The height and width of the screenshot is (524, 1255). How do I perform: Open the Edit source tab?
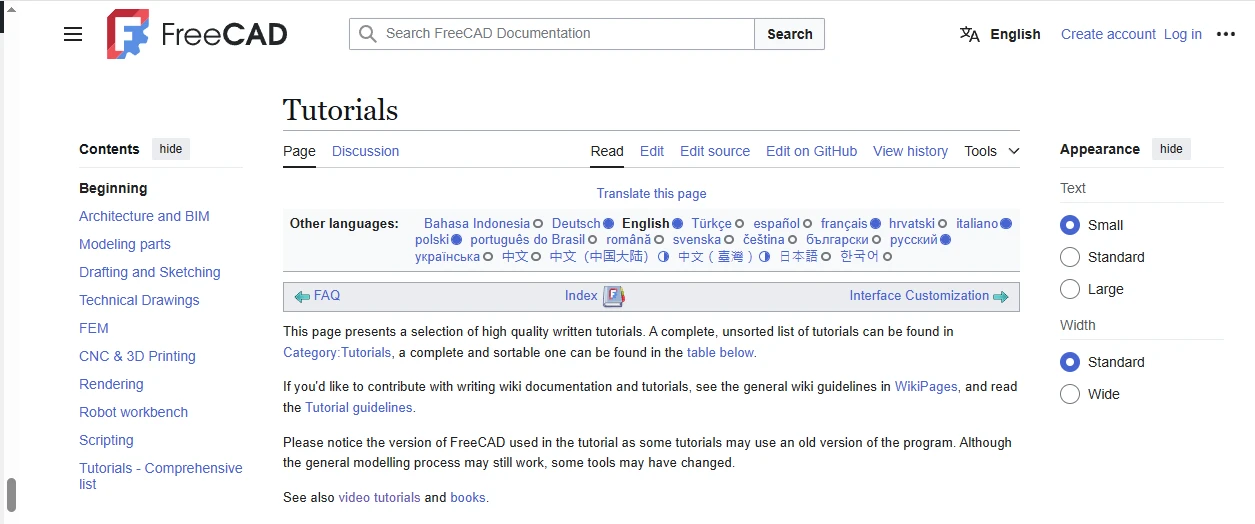click(715, 151)
